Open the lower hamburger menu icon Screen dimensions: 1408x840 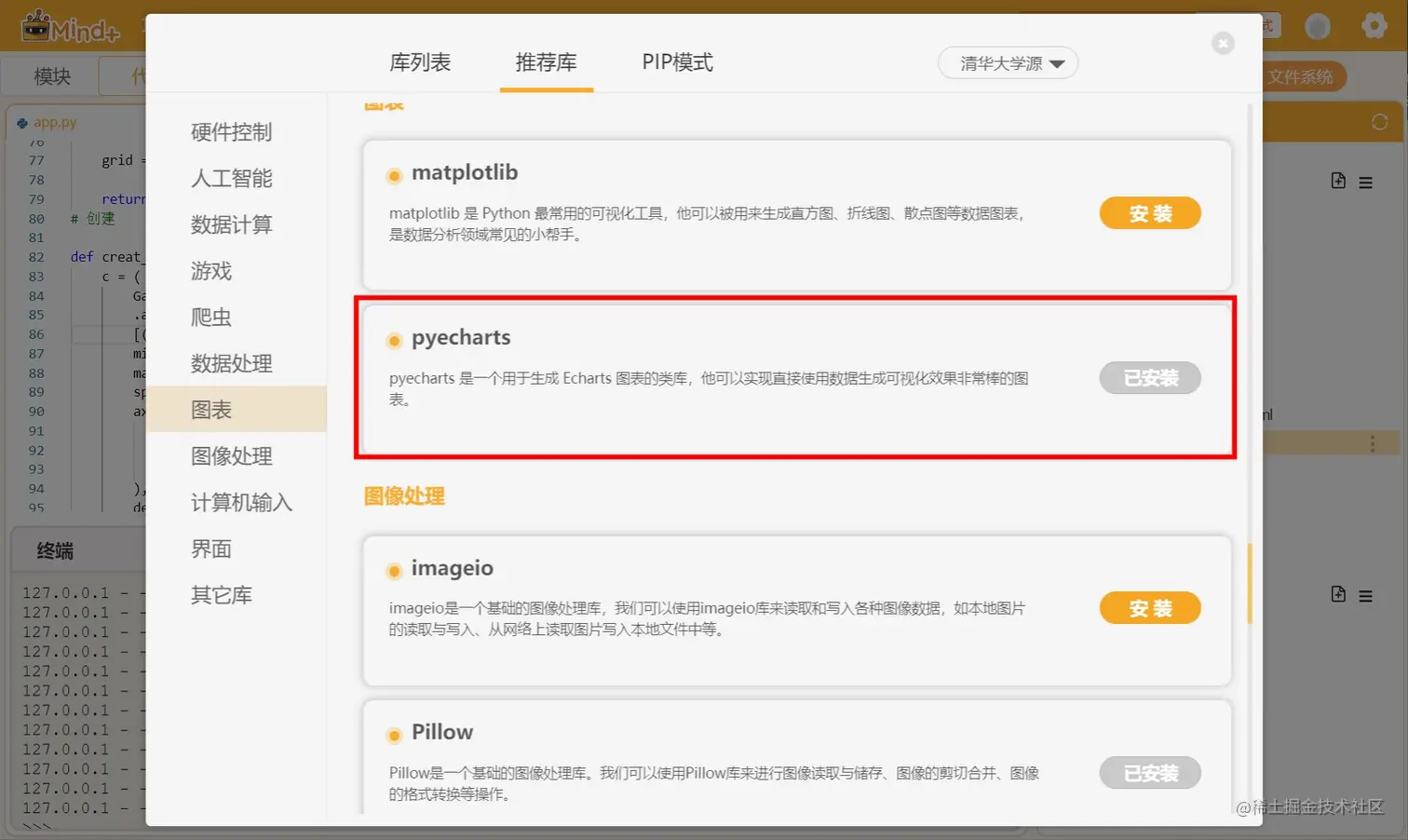(x=1366, y=596)
